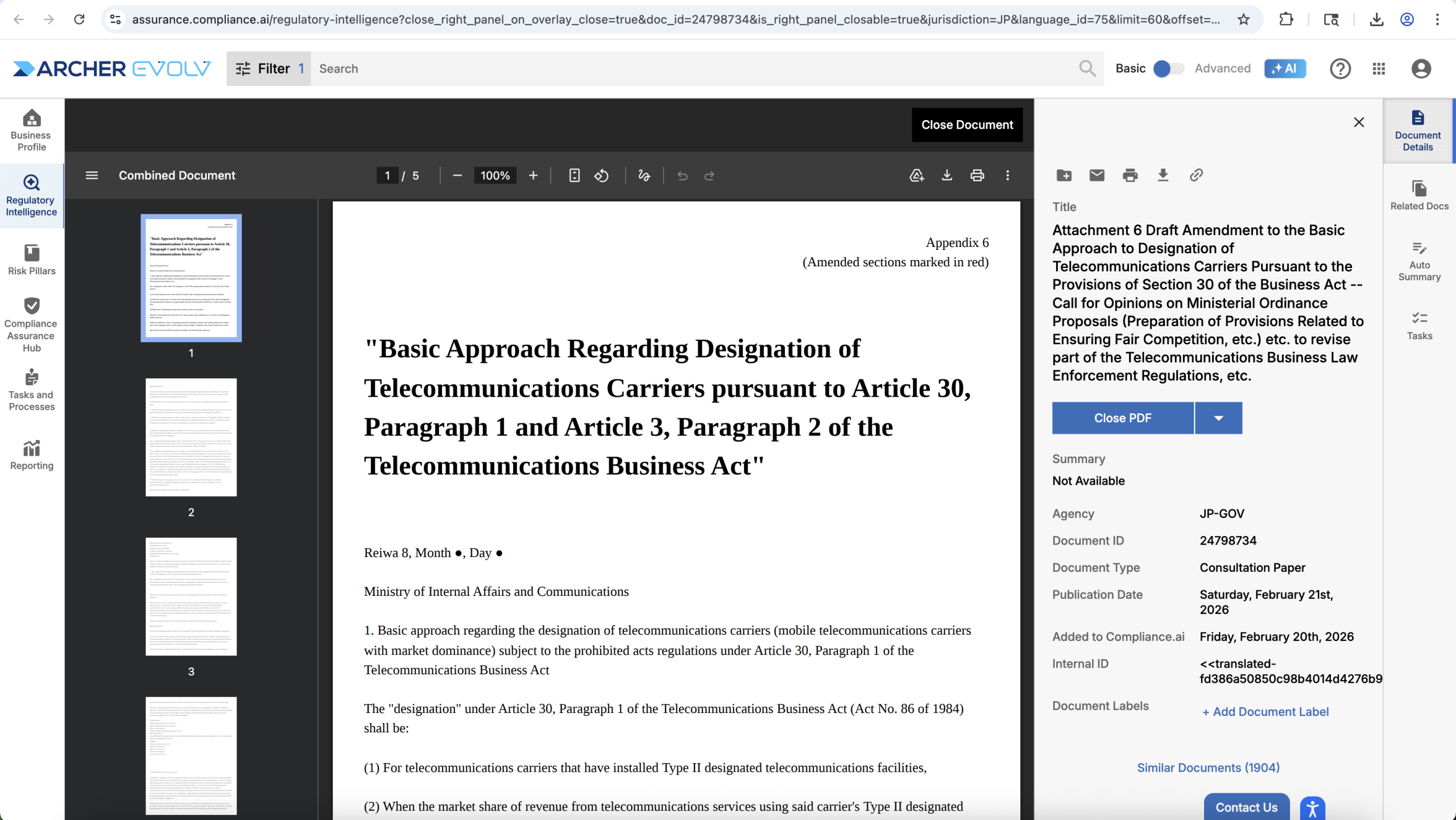Click the Close Document button

click(x=967, y=125)
